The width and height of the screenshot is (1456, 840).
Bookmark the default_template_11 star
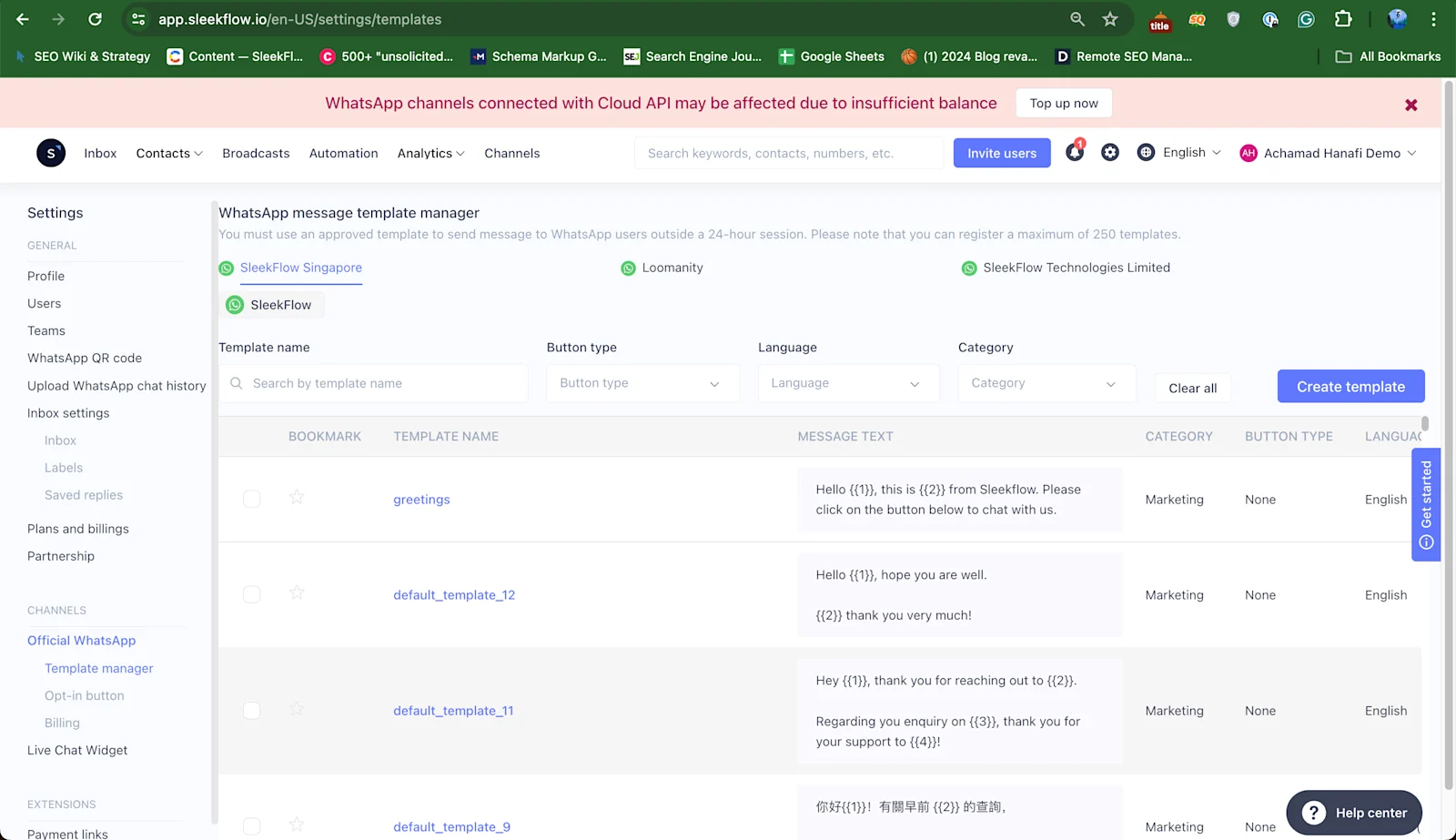point(297,708)
